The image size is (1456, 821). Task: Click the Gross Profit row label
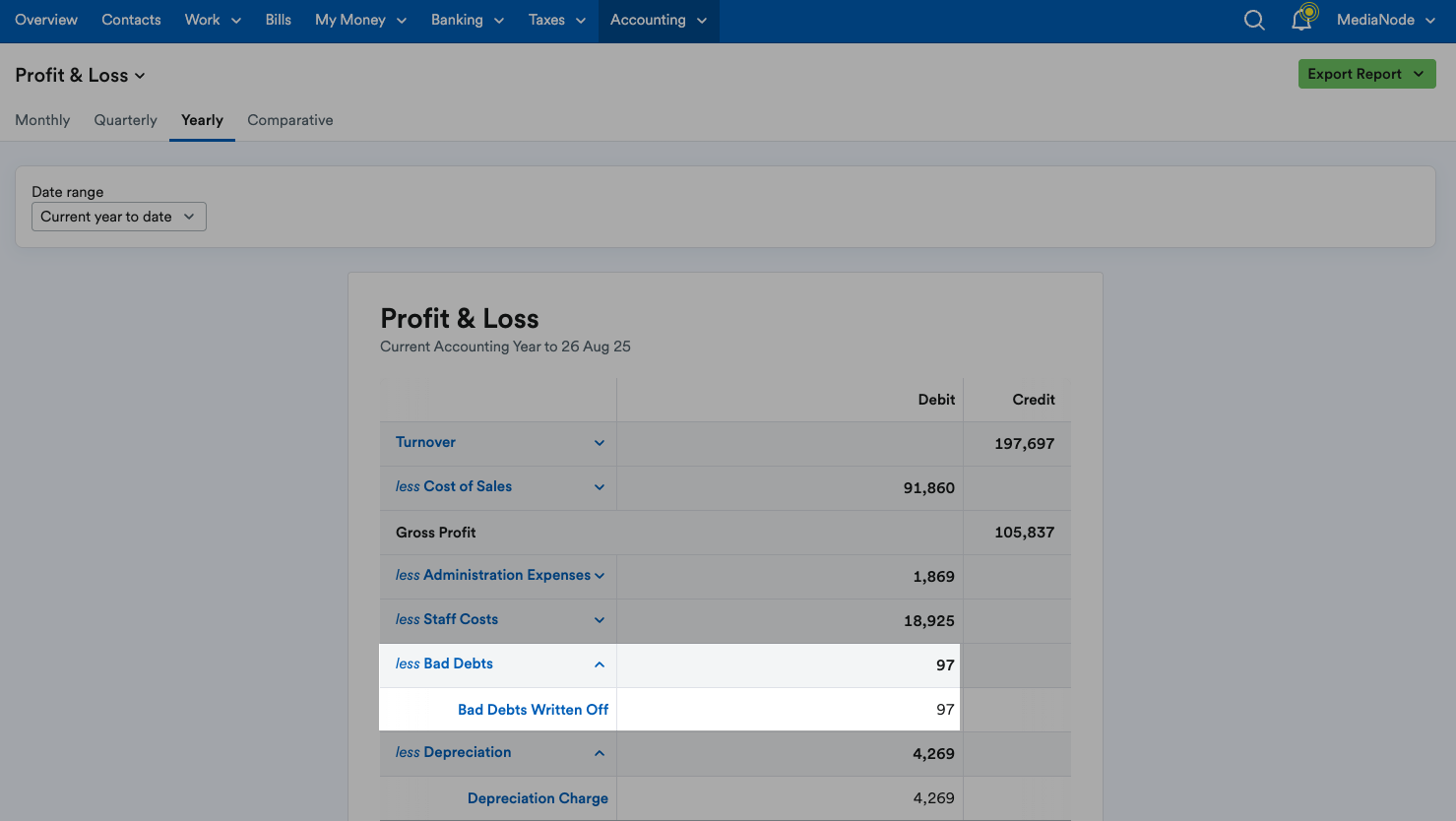pos(436,533)
